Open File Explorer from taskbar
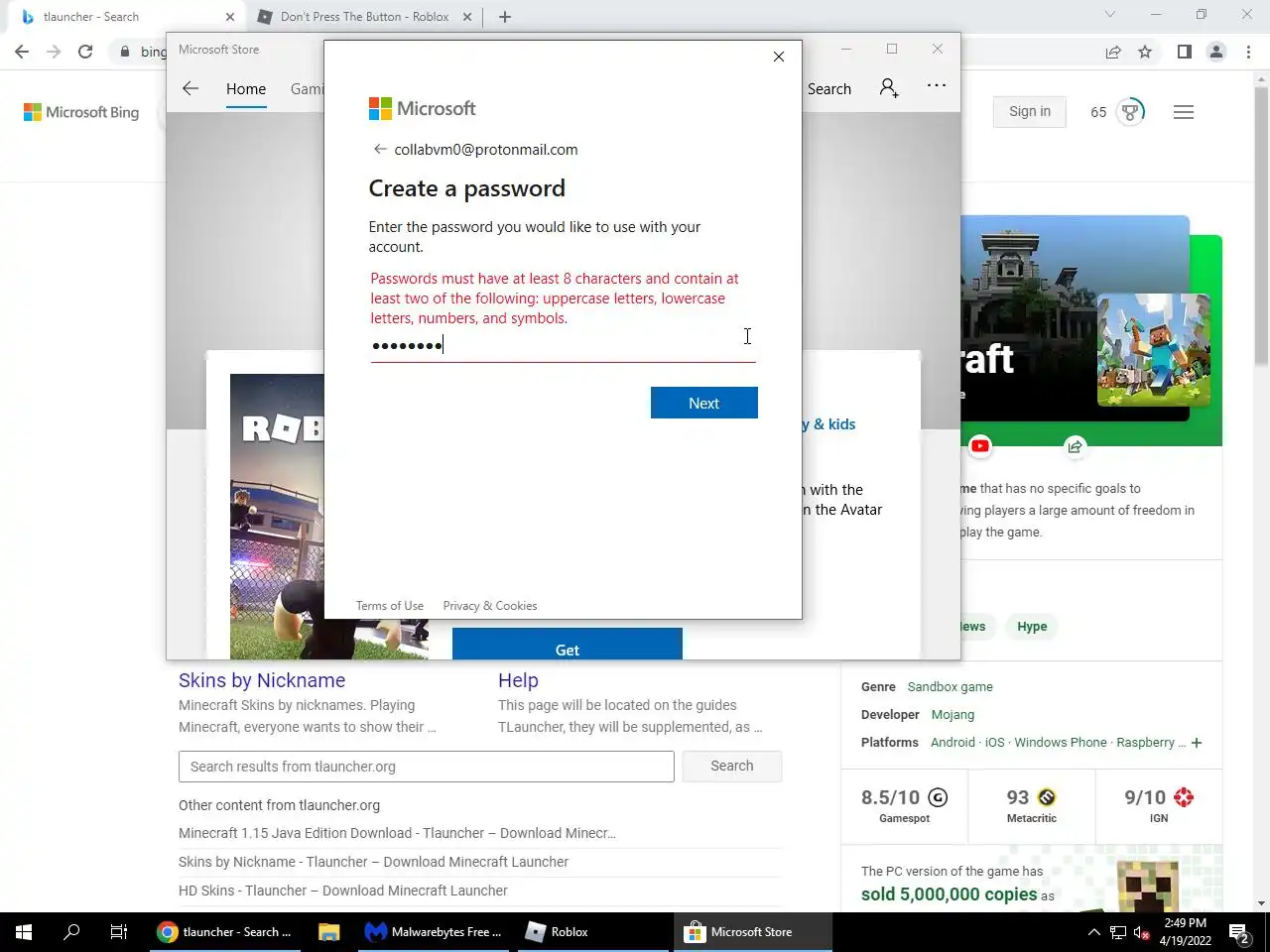The image size is (1270, 952). point(328,932)
